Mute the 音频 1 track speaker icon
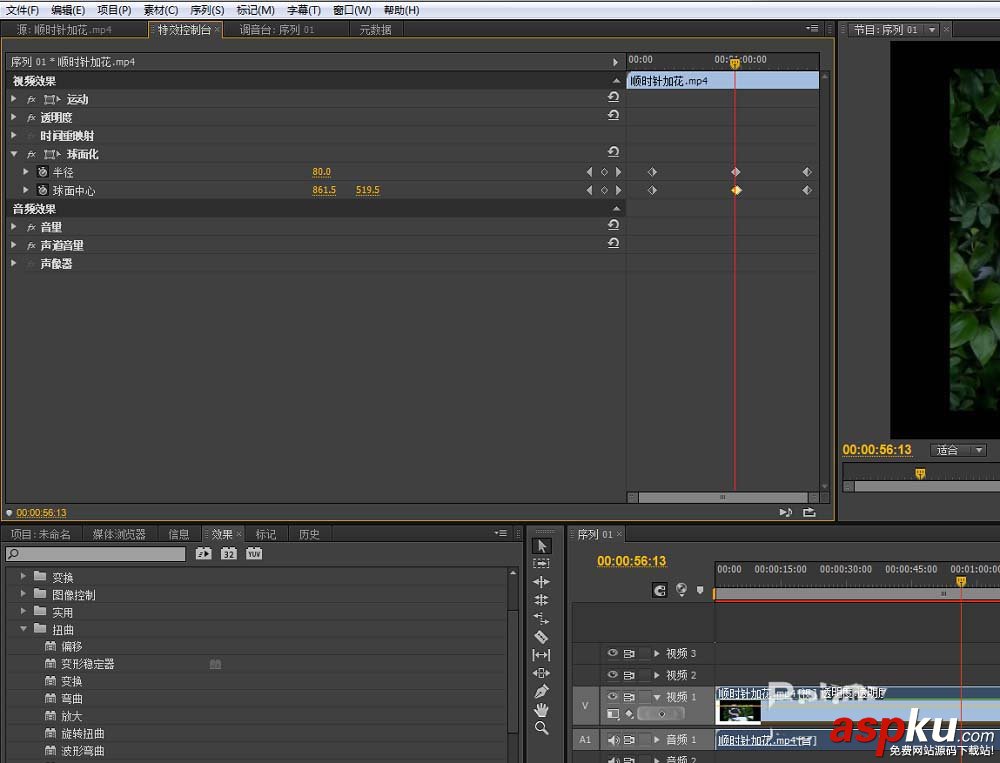This screenshot has width=1000, height=763. tap(613, 740)
